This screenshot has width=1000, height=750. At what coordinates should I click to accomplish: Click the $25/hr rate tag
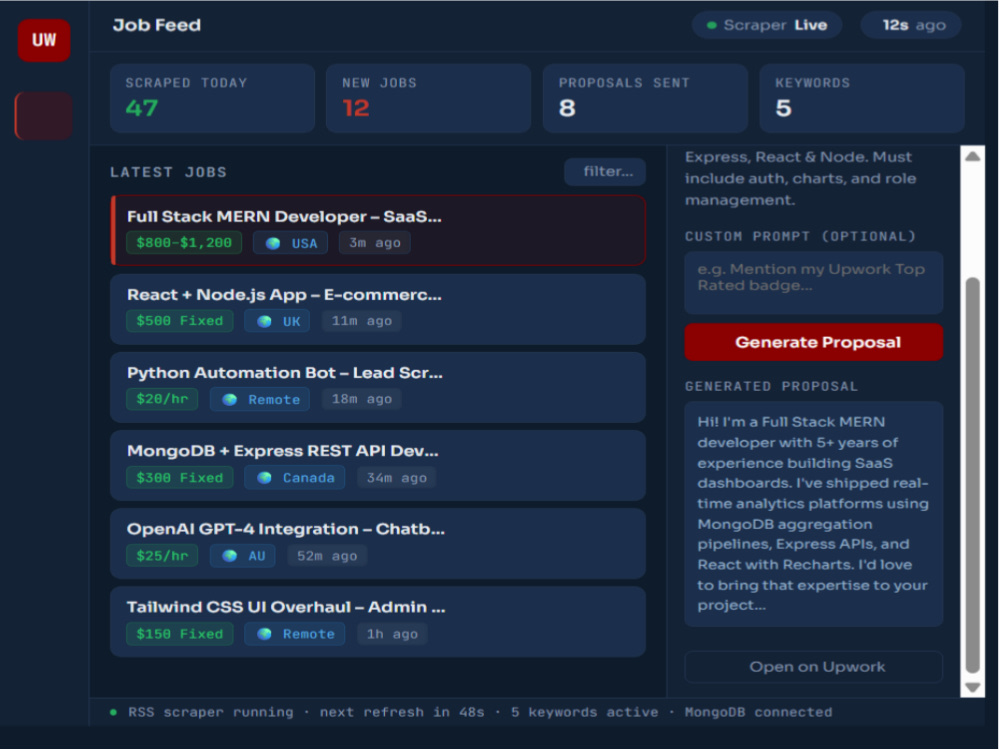click(x=162, y=555)
